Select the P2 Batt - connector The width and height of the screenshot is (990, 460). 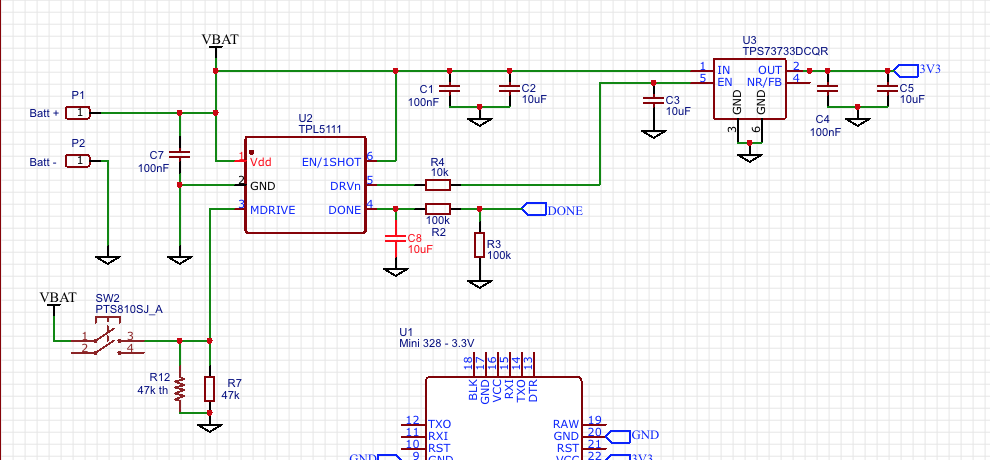[78, 161]
